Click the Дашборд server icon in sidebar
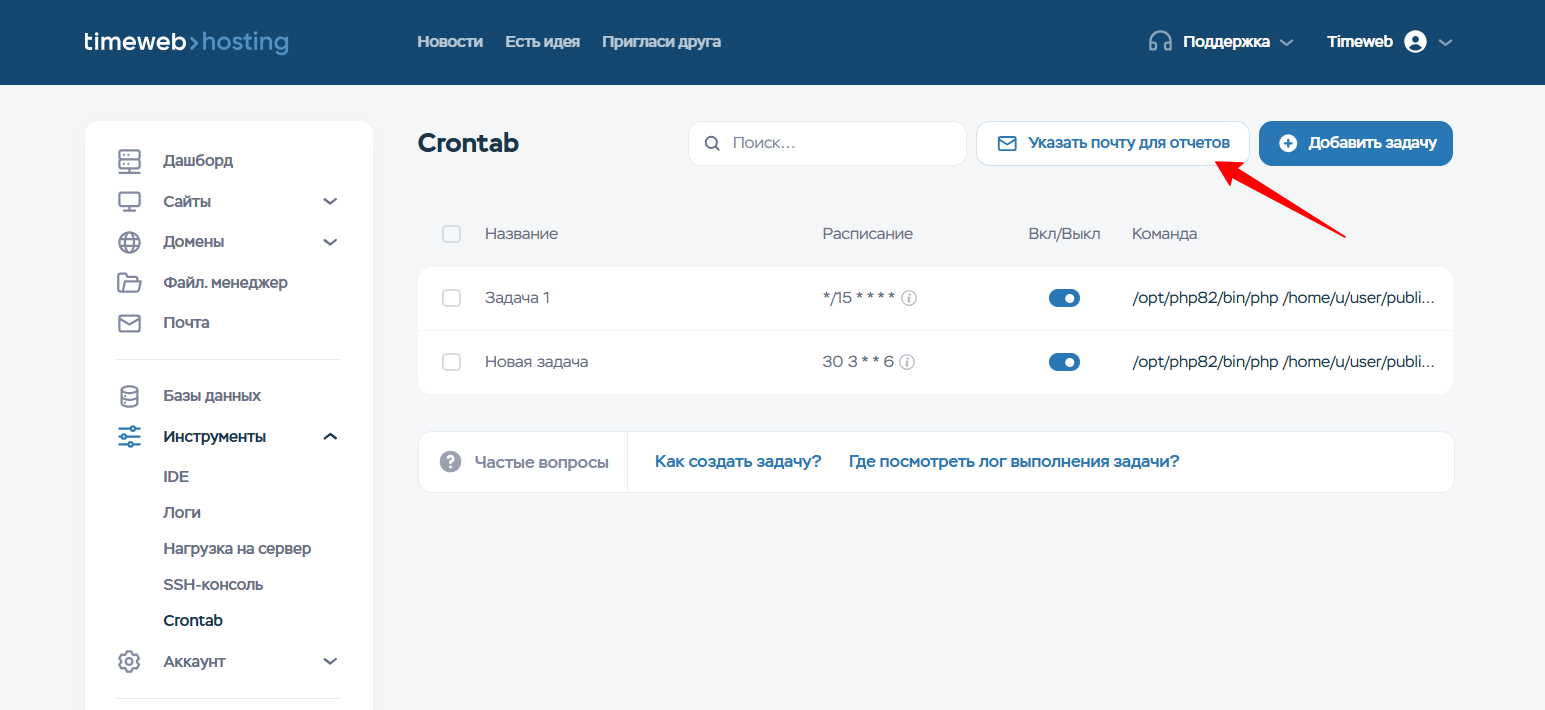The image size is (1545, 710). point(129,160)
